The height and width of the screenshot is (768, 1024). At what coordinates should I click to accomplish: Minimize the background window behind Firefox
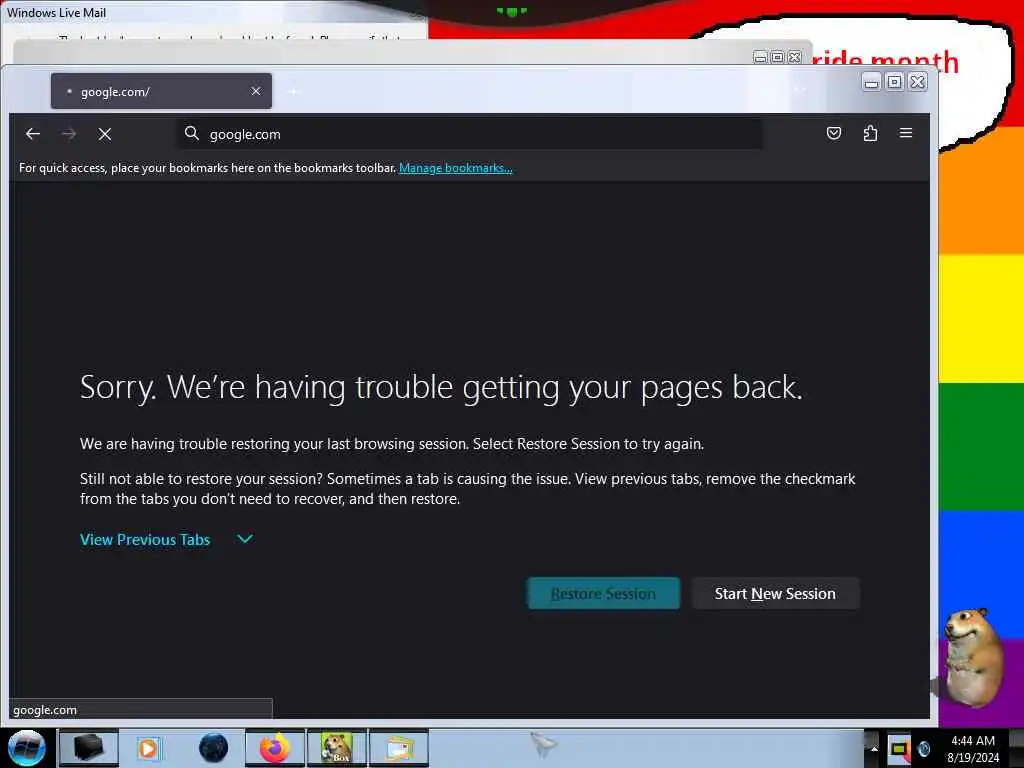[x=760, y=57]
